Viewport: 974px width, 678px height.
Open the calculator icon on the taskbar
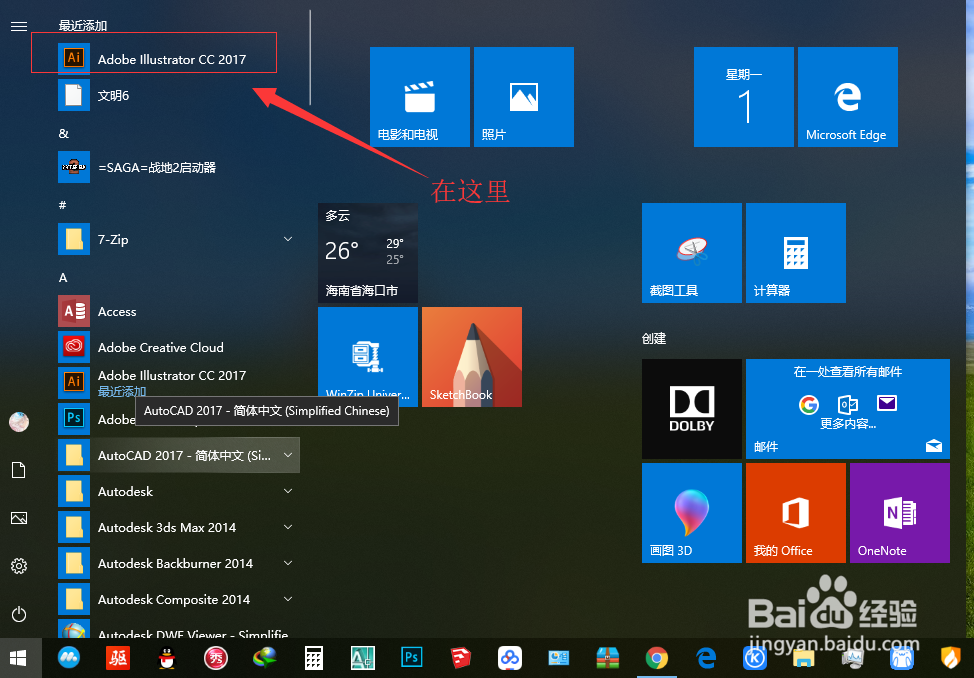[x=314, y=657]
